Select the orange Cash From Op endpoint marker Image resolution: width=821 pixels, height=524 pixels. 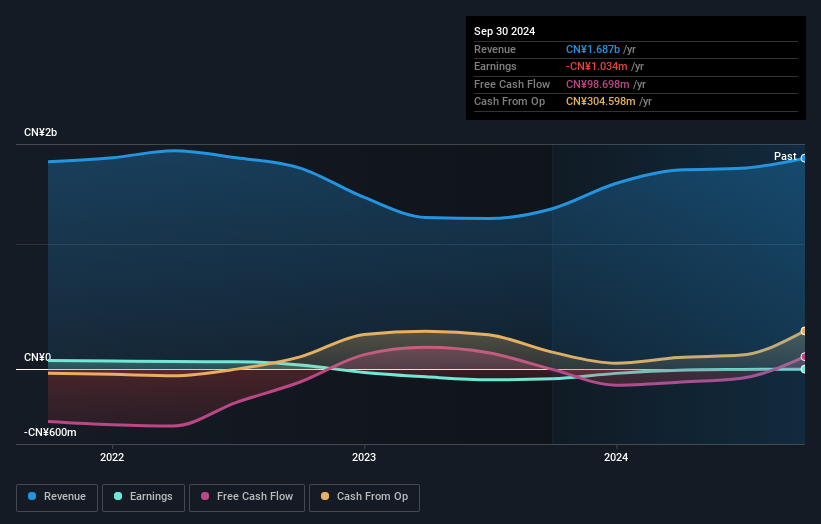pyautogui.click(x=804, y=331)
